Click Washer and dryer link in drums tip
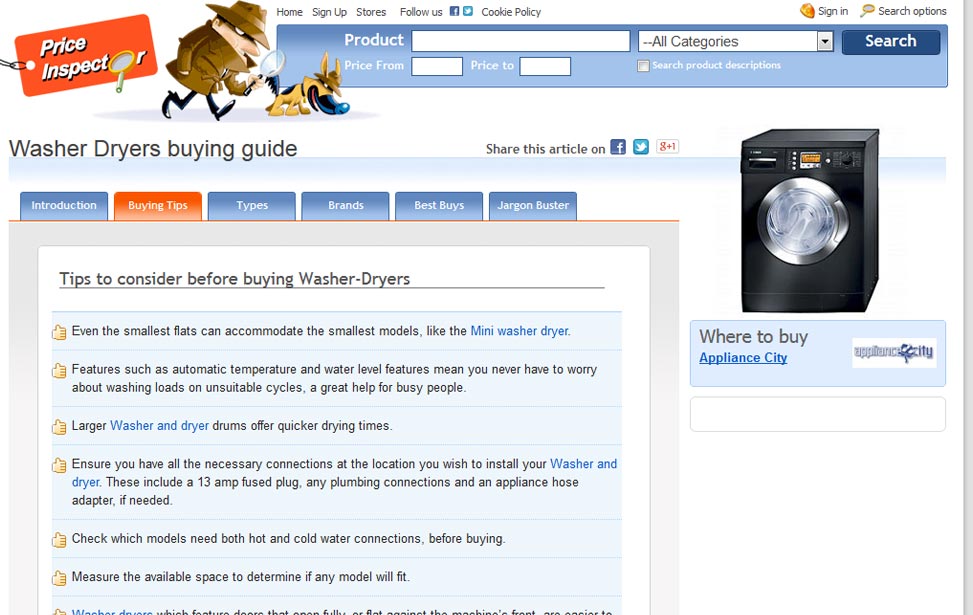This screenshot has height=615, width=973. point(159,426)
